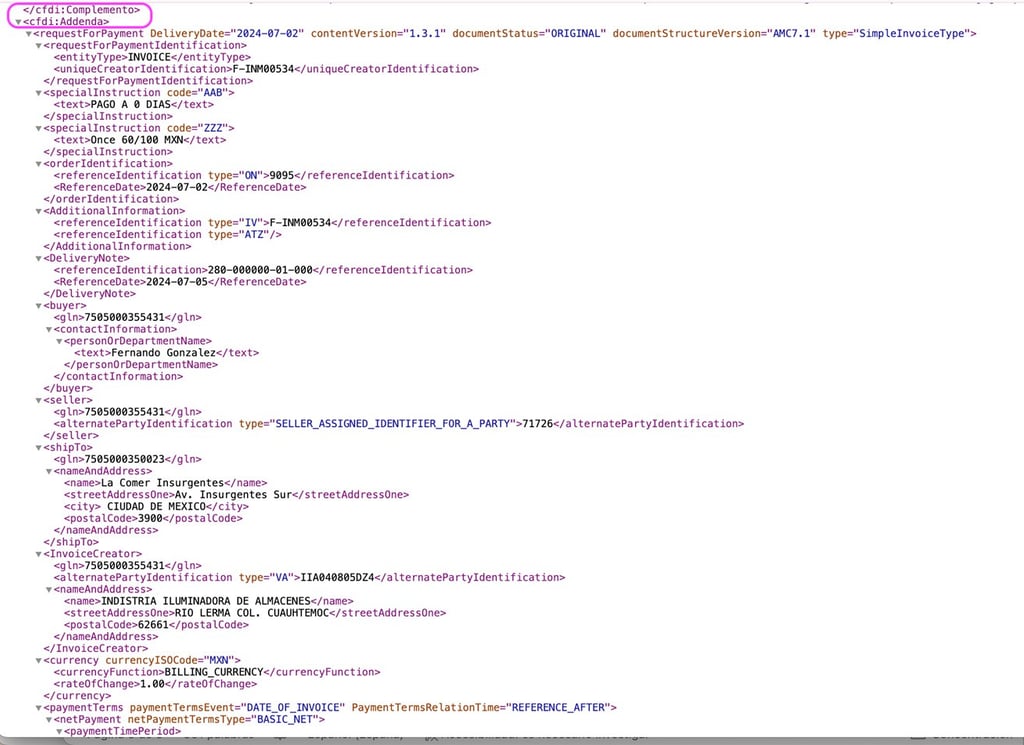Screen dimensions: 1024x745
Task: Click the closing </shipTo> tag
Action: point(71,542)
